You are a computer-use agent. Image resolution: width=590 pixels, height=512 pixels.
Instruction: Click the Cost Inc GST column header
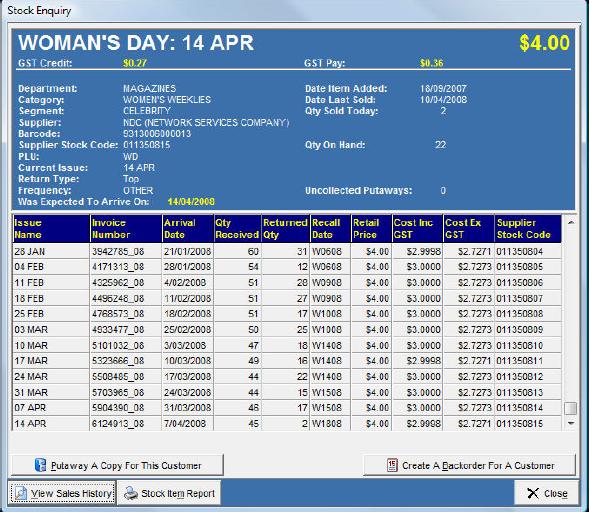pyautogui.click(x=418, y=229)
